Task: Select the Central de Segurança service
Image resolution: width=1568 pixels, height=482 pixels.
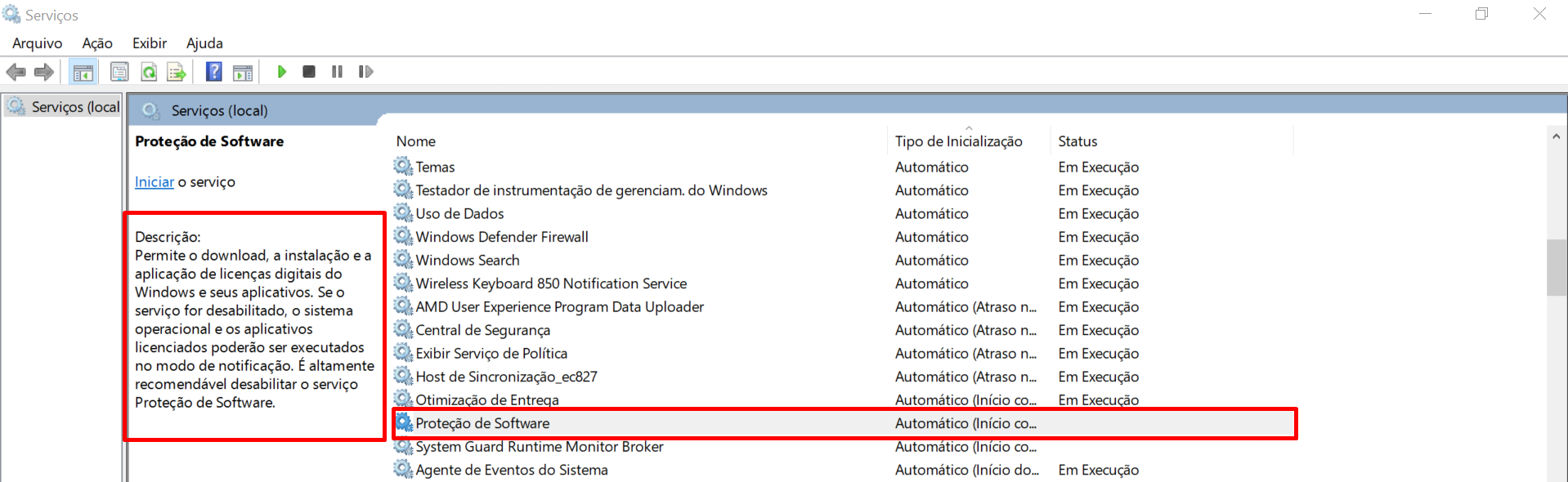Action: 844,330
